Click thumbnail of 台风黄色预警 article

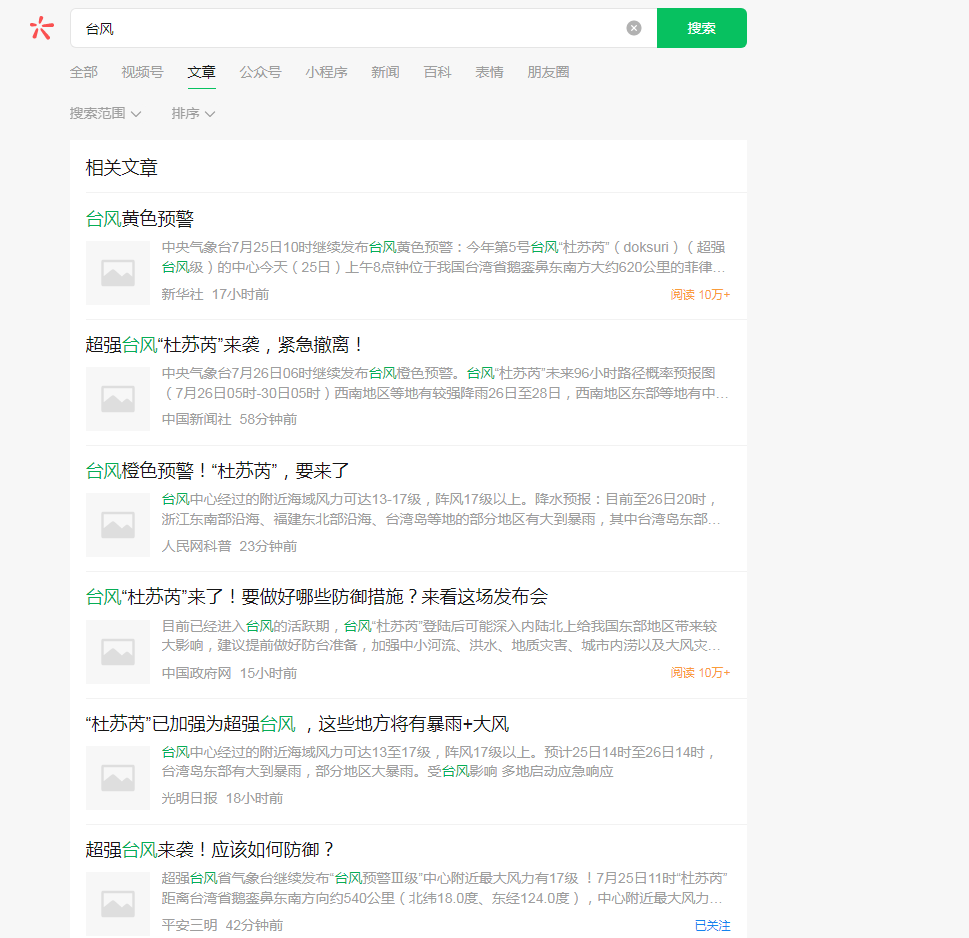pyautogui.click(x=117, y=273)
